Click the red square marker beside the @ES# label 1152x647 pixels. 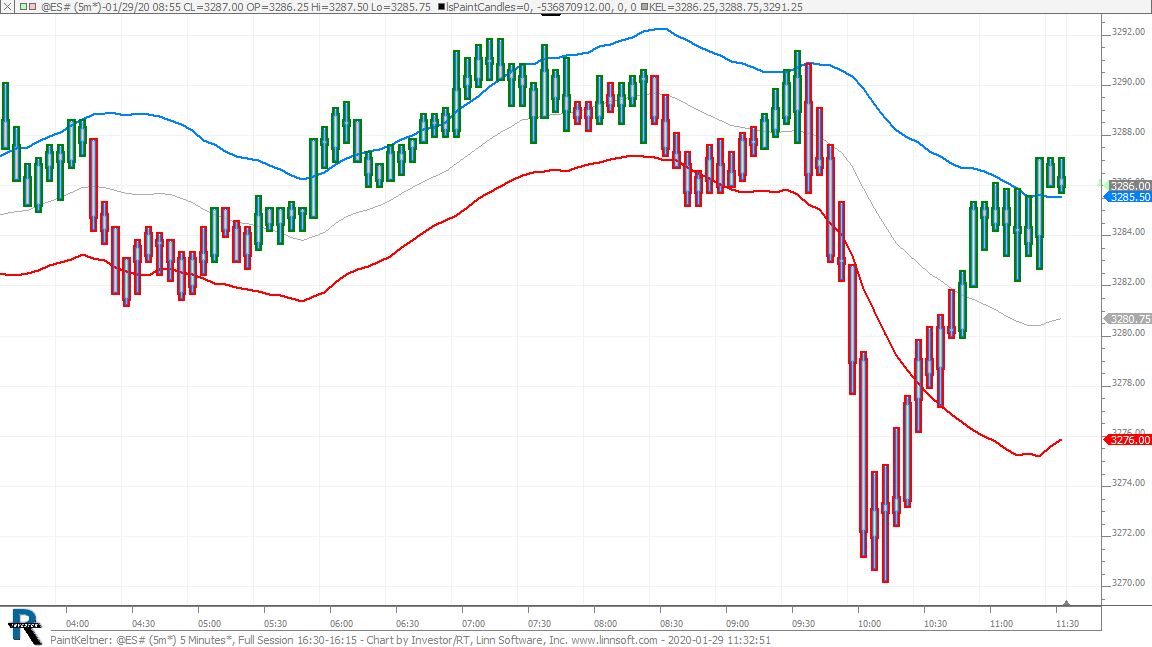click(x=33, y=7)
